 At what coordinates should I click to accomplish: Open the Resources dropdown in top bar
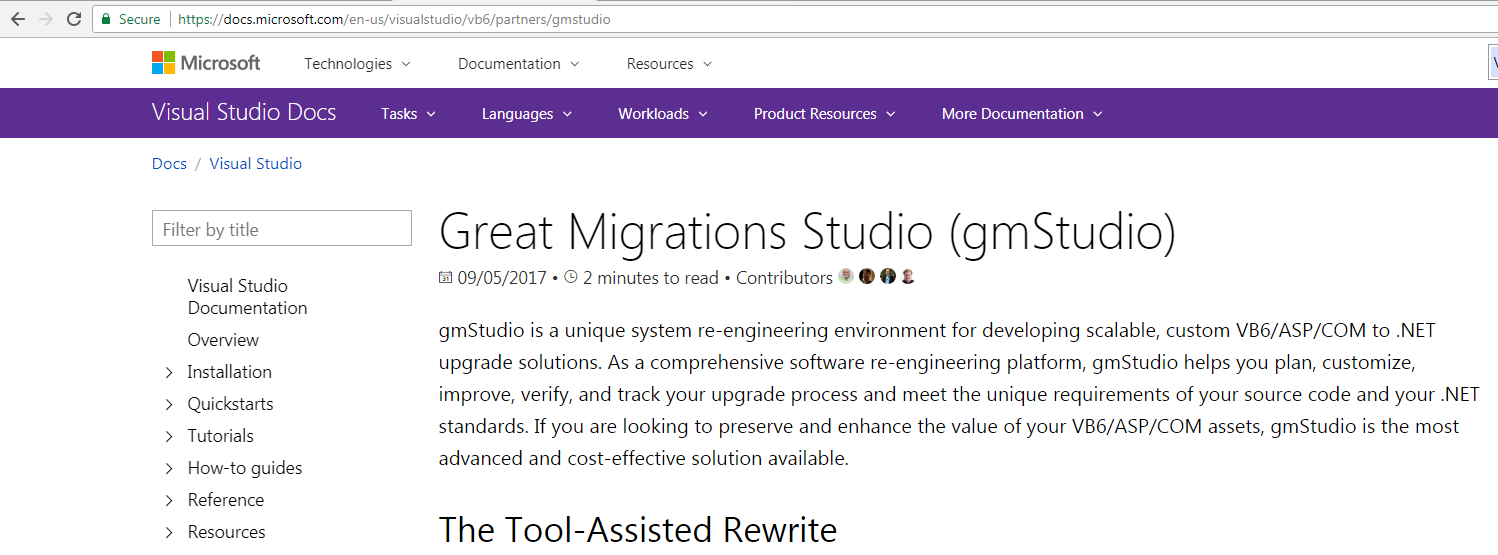[x=669, y=64]
